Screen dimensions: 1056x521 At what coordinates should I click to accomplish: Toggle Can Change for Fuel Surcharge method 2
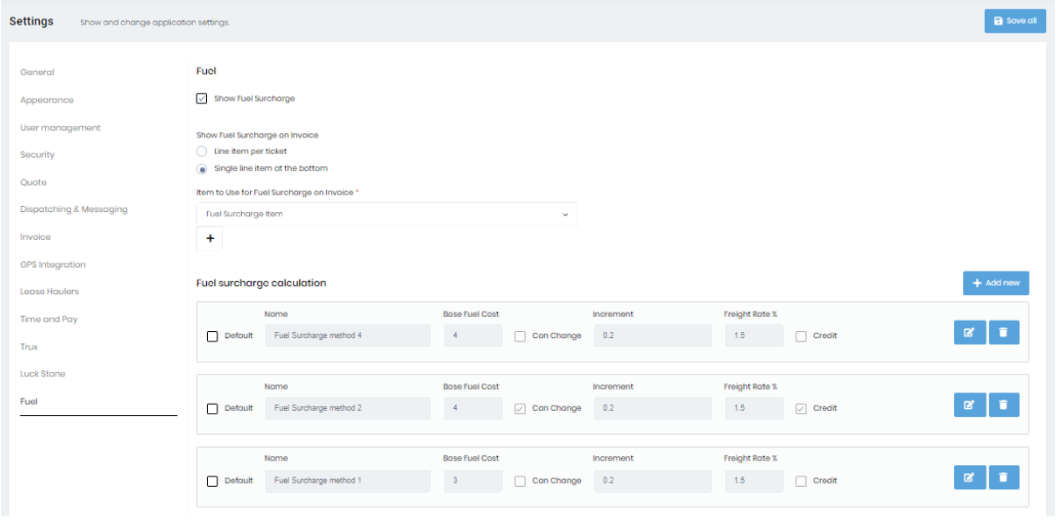coord(520,409)
